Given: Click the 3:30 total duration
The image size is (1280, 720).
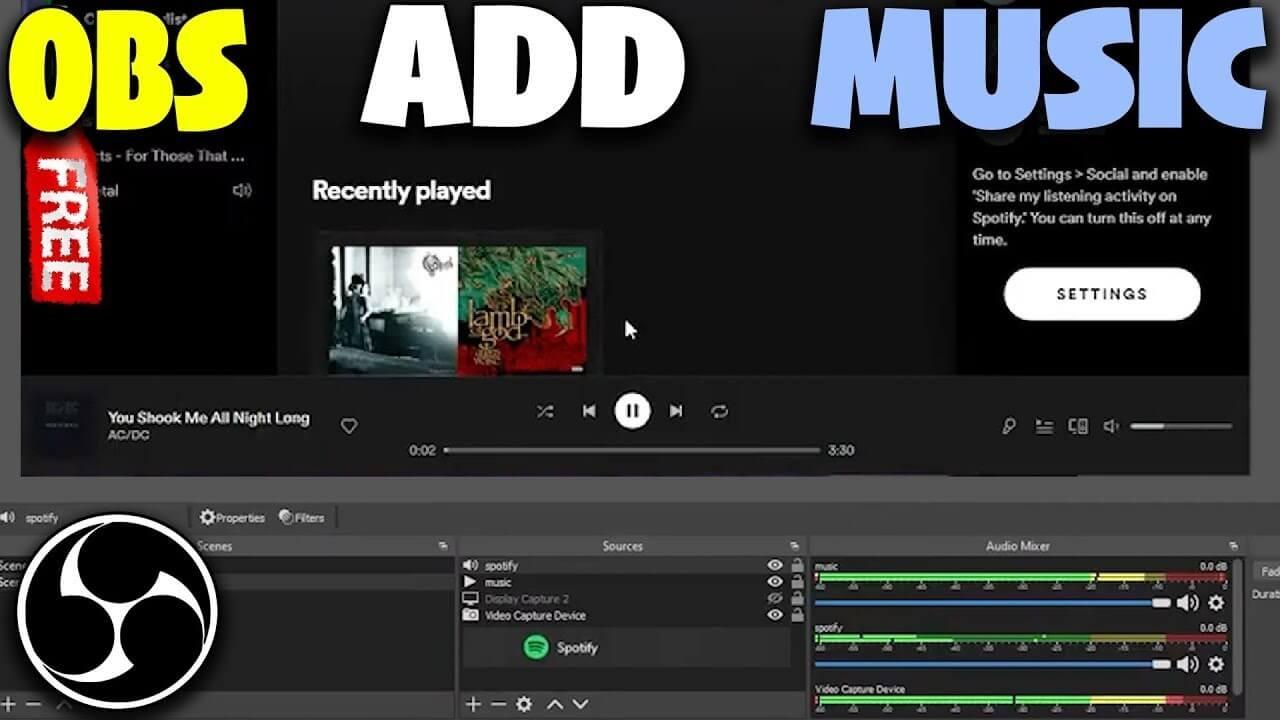Looking at the screenshot, I should (x=841, y=450).
